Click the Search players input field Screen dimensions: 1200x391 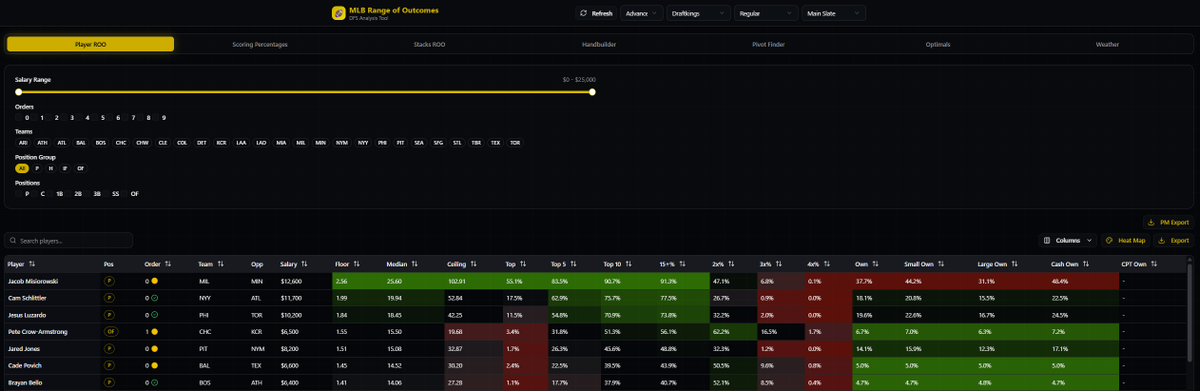pos(69,240)
